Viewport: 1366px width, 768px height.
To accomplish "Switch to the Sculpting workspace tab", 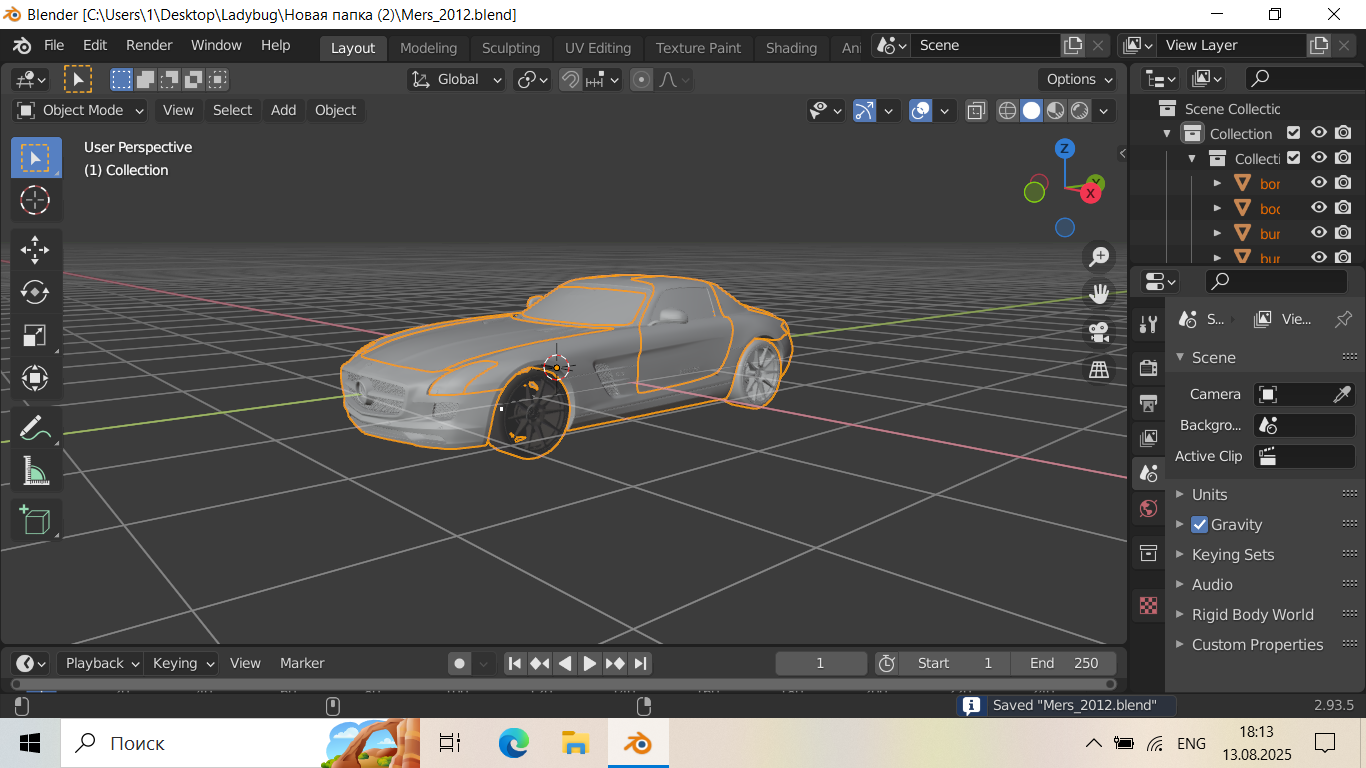I will coord(510,47).
